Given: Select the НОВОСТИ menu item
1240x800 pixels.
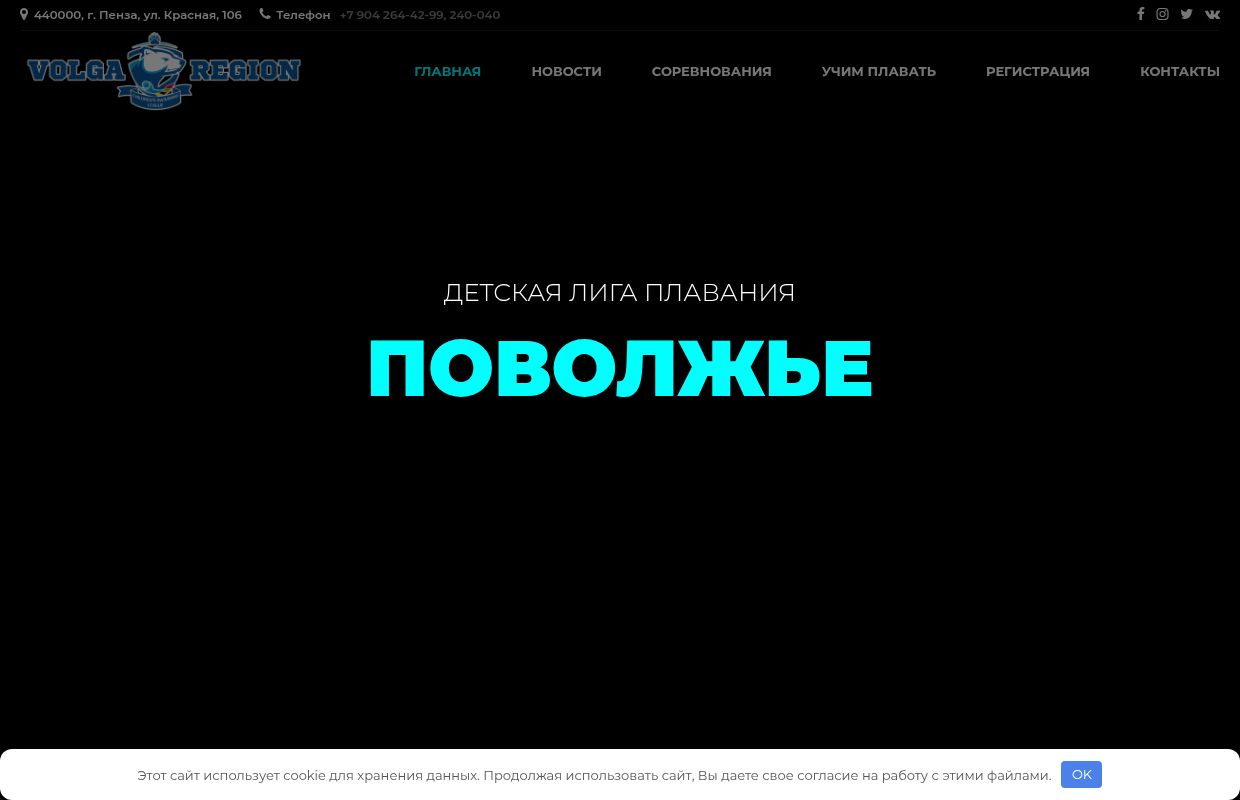Looking at the screenshot, I should [566, 71].
